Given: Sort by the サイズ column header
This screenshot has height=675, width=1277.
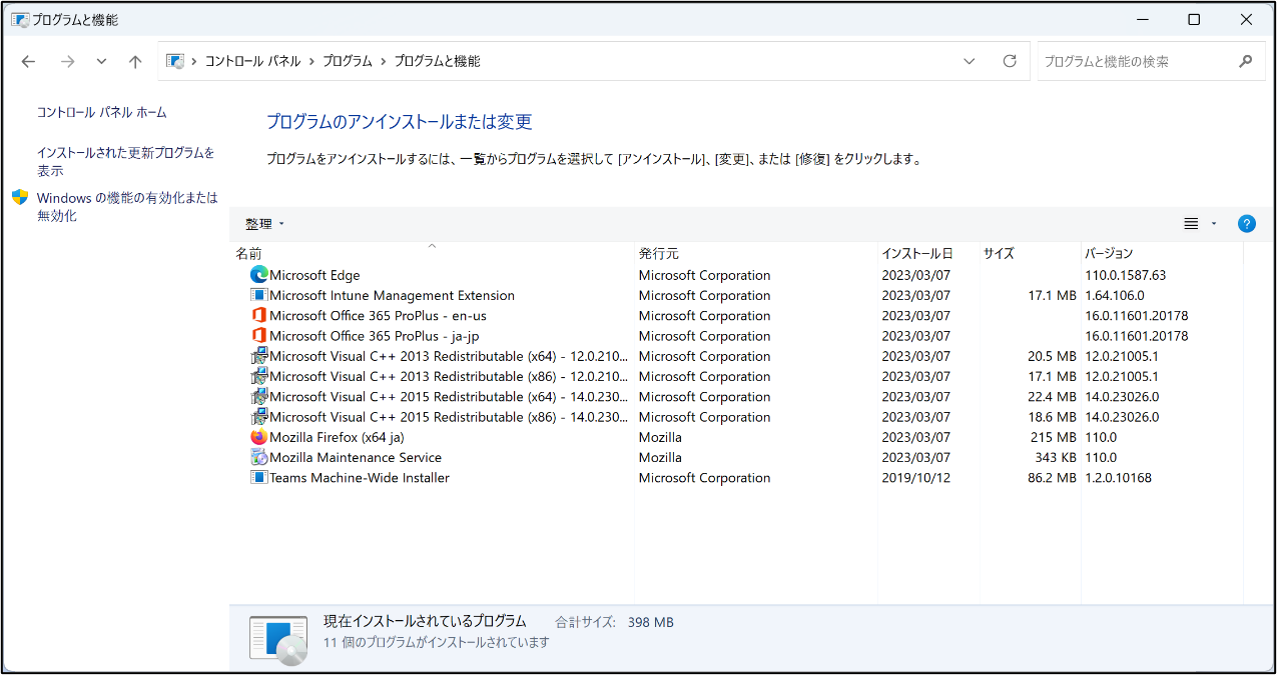Looking at the screenshot, I should coord(1030,253).
